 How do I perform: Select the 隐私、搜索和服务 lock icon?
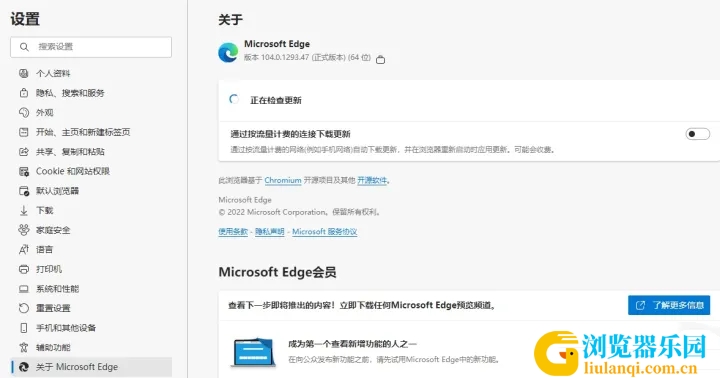pos(23,93)
